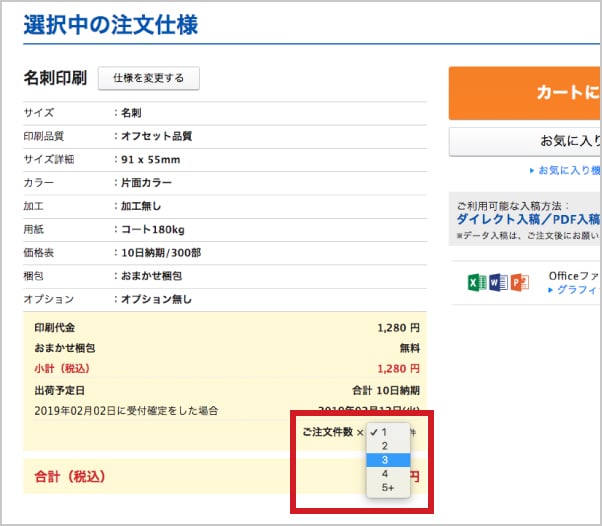Click the 名刺印刷 product title
The image size is (602, 526).
(x=55, y=78)
